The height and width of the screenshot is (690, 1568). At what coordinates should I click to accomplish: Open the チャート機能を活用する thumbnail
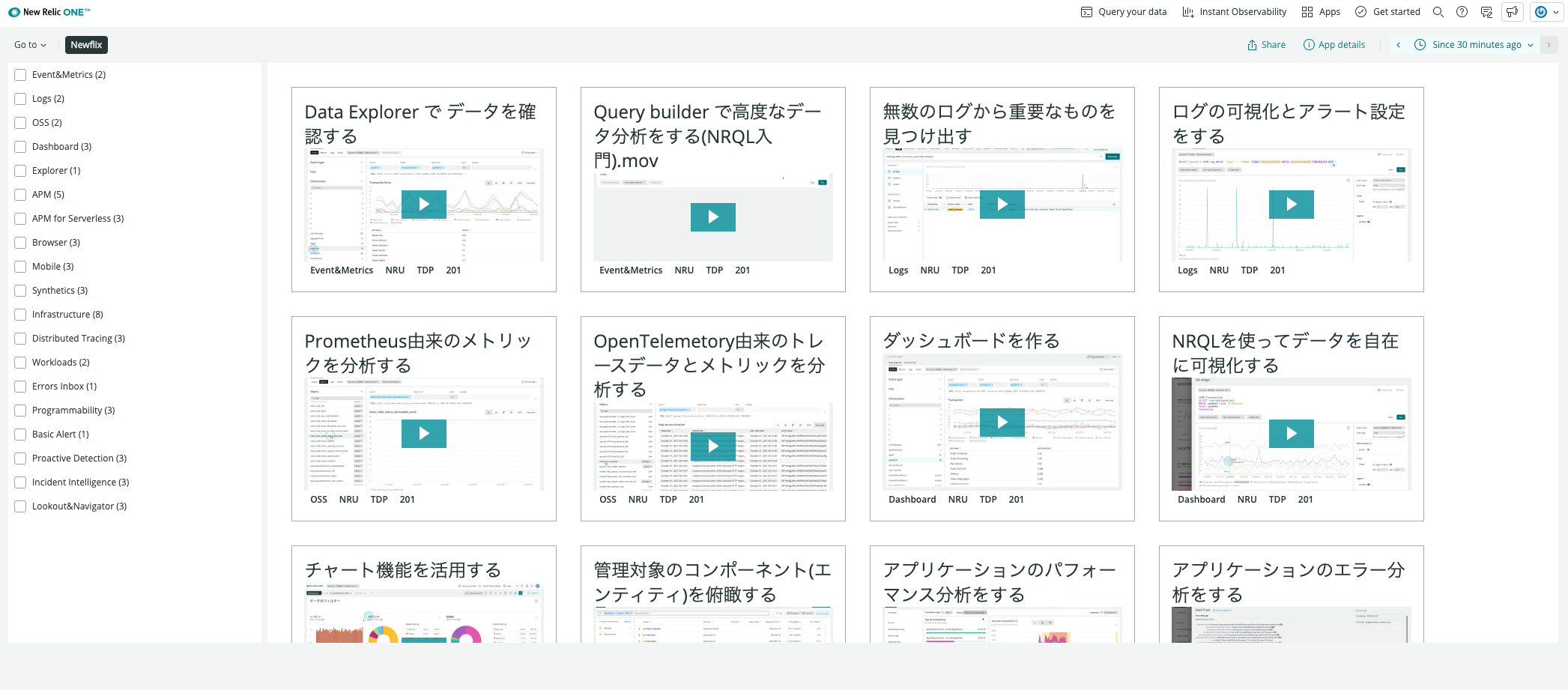[x=424, y=614]
